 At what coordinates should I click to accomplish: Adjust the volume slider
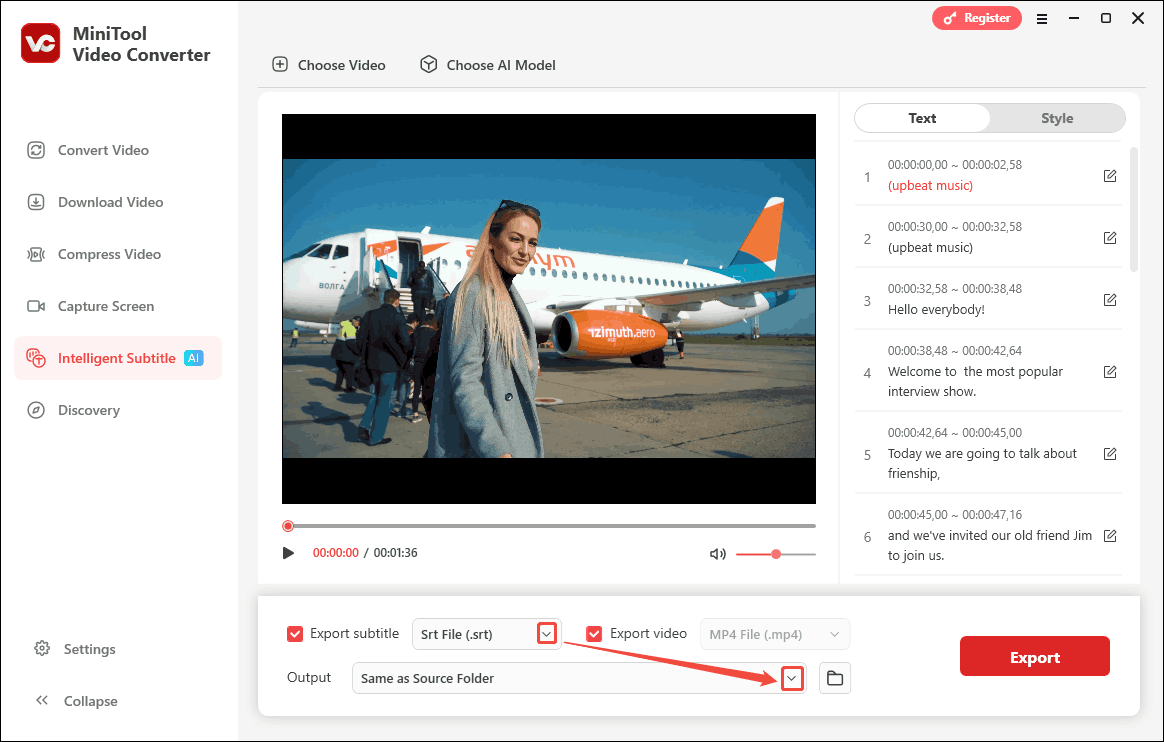(x=777, y=553)
